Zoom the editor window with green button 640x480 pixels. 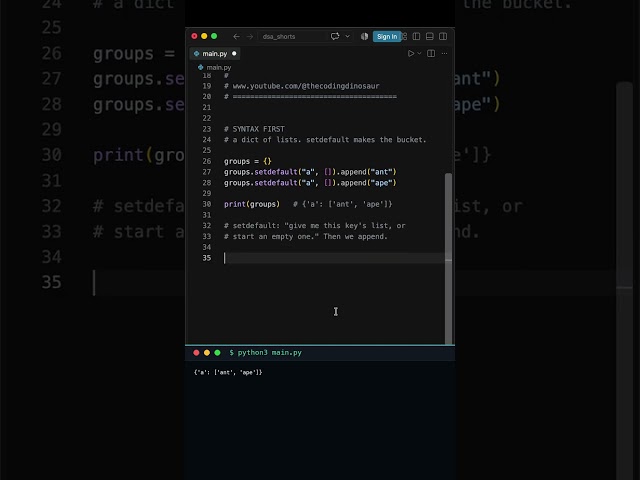pos(214,36)
